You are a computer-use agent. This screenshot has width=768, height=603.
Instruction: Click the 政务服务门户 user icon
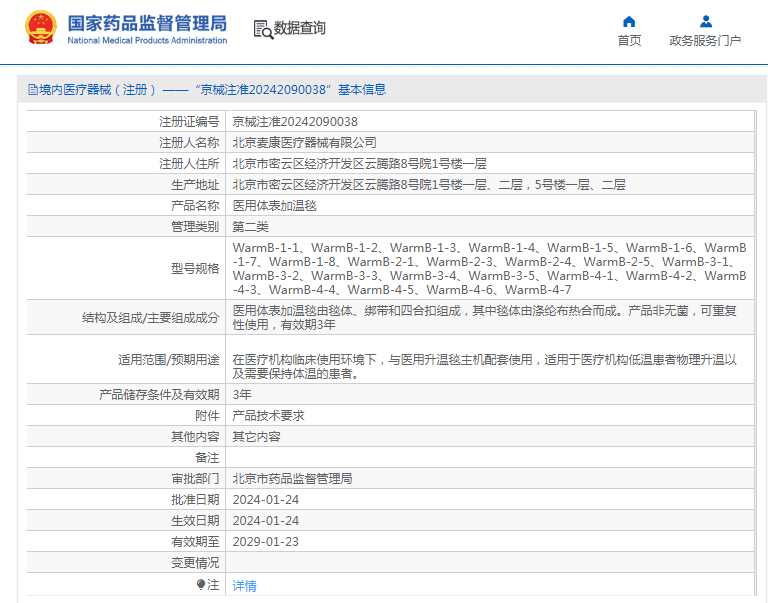tap(706, 22)
